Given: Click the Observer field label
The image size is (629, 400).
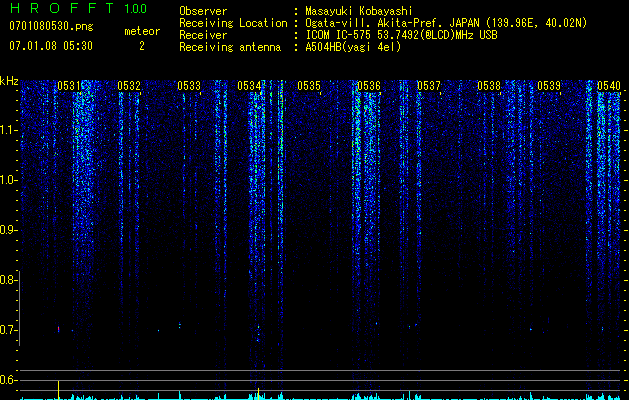Looking at the screenshot, I should tap(203, 11).
